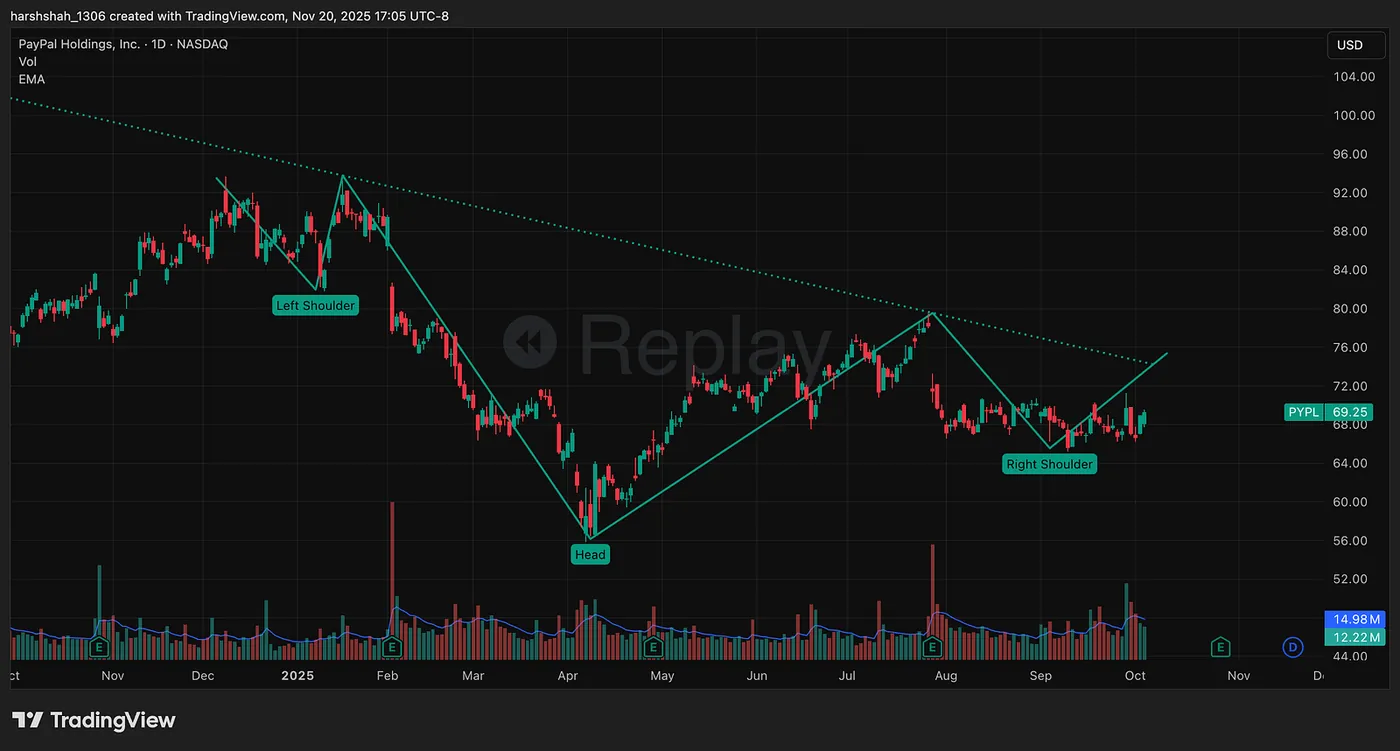1400x751 pixels.
Task: Open the earnings E marker above May
Action: click(x=653, y=648)
